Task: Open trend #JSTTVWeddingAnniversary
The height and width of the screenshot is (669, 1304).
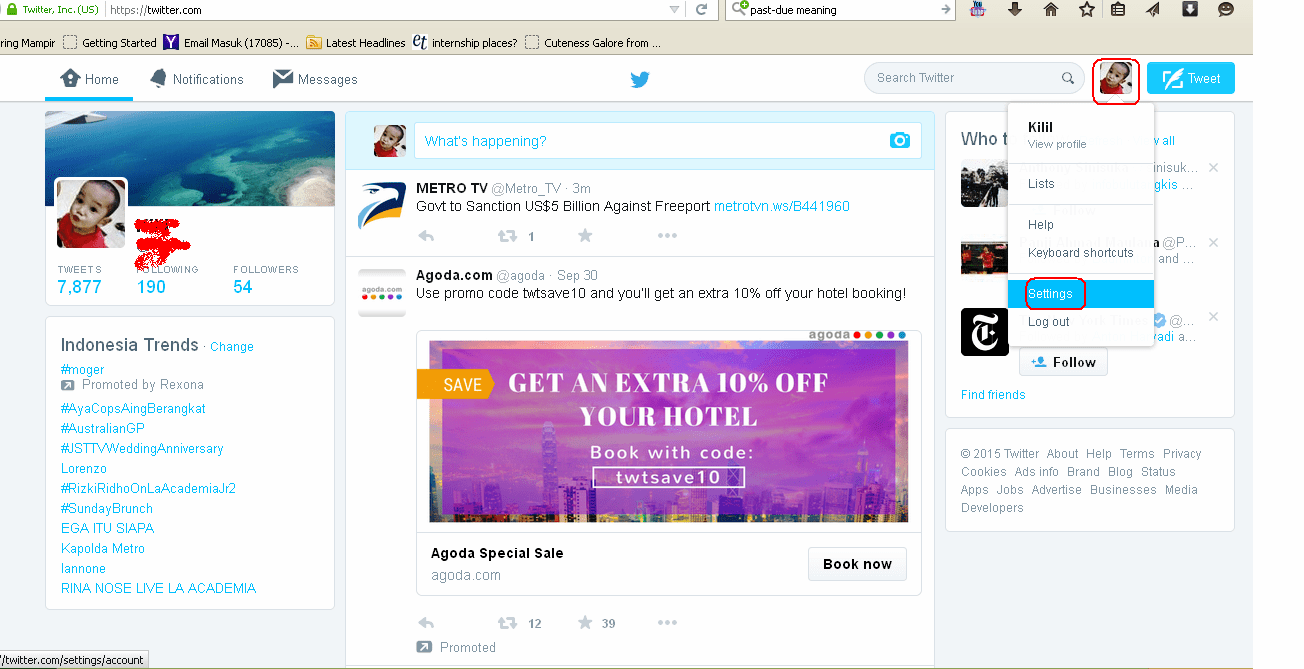Action: coord(142,449)
